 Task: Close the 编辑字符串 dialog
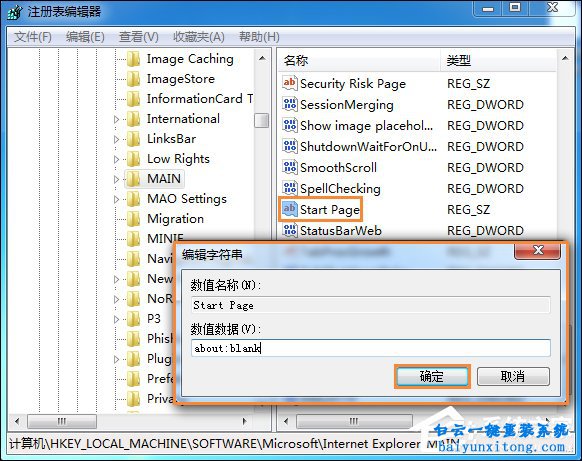click(x=537, y=251)
